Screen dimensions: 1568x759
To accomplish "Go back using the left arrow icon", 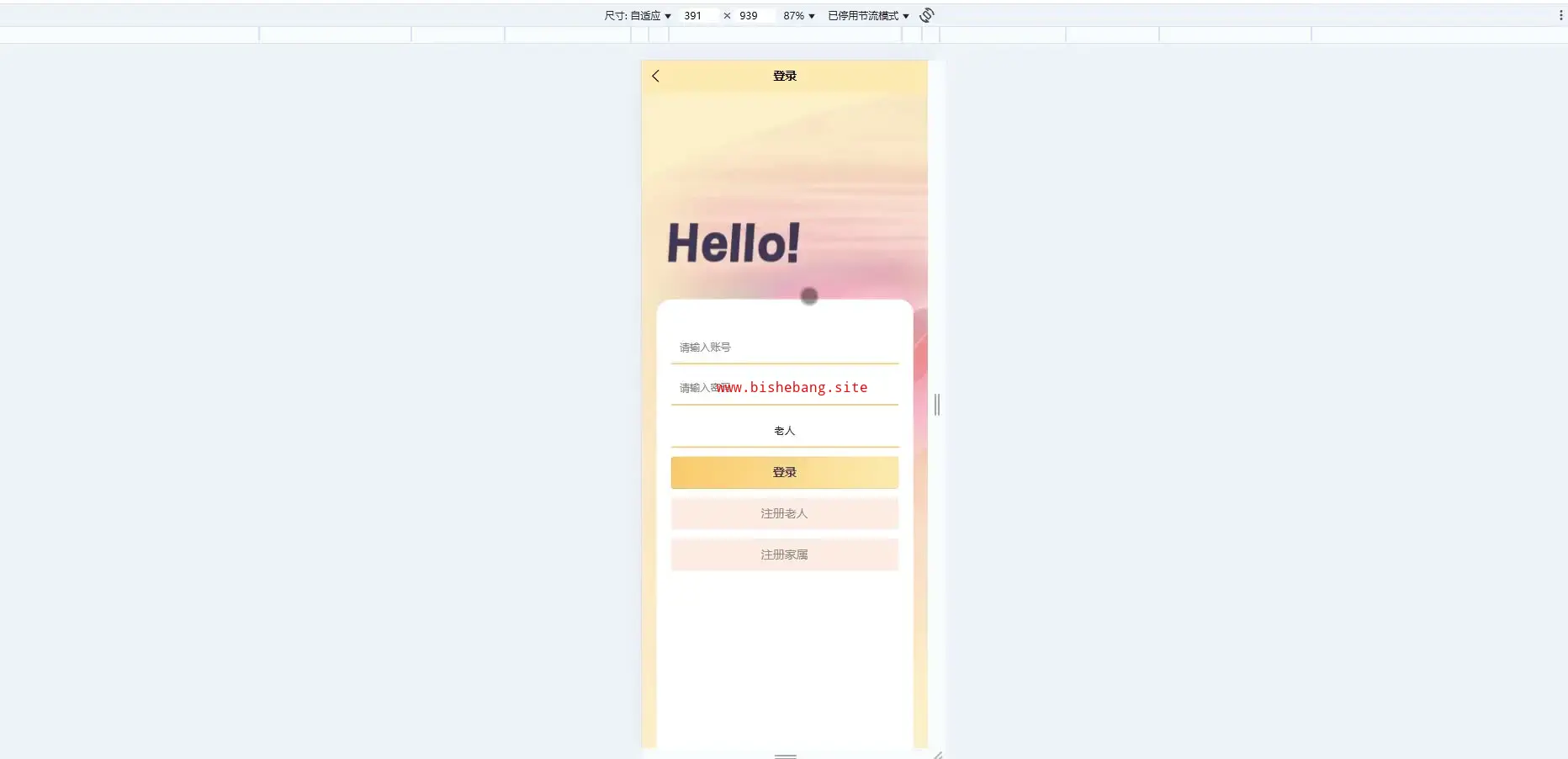I will tap(655, 76).
